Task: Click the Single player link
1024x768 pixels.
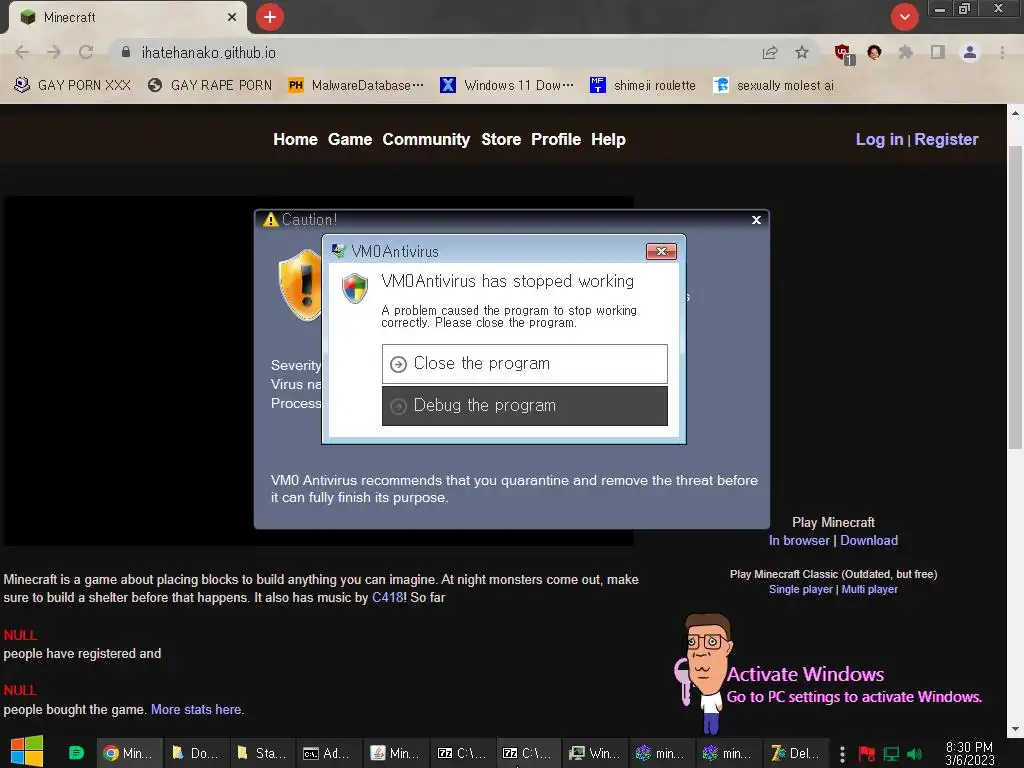Action: (801, 589)
